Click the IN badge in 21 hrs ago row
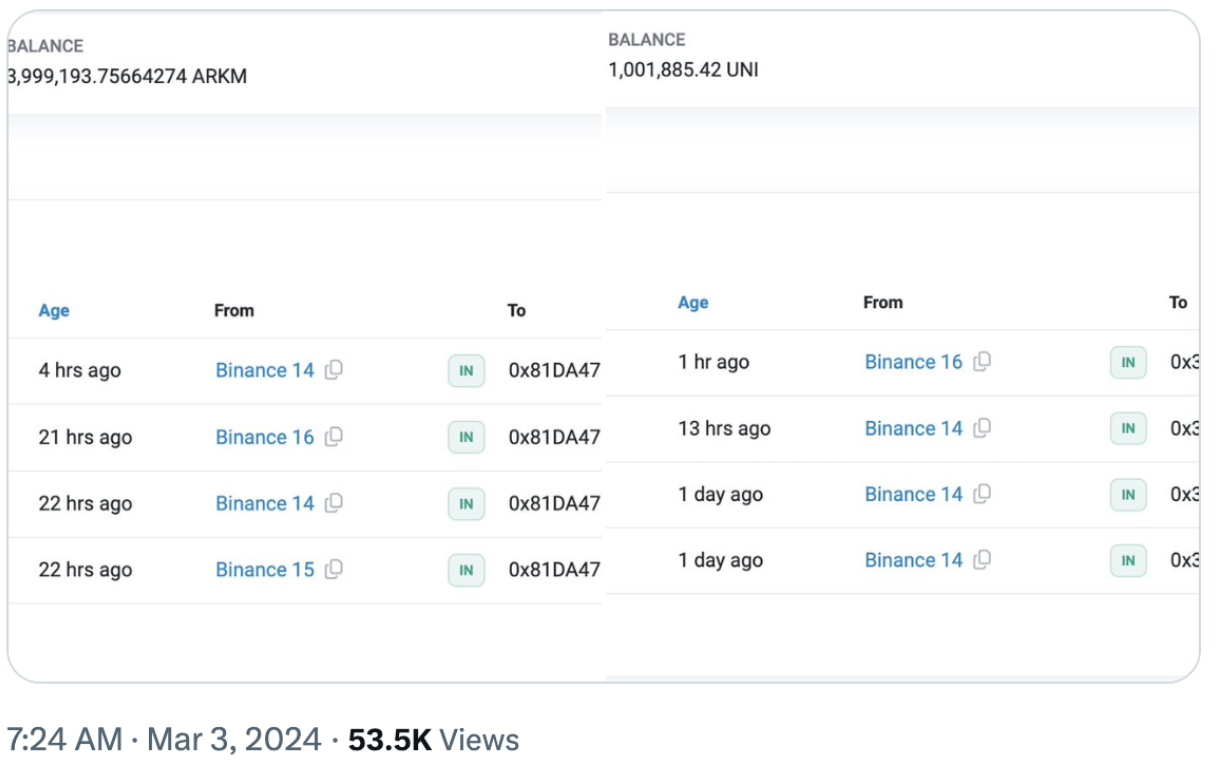Viewport: 1226px width, 764px height. tap(466, 437)
